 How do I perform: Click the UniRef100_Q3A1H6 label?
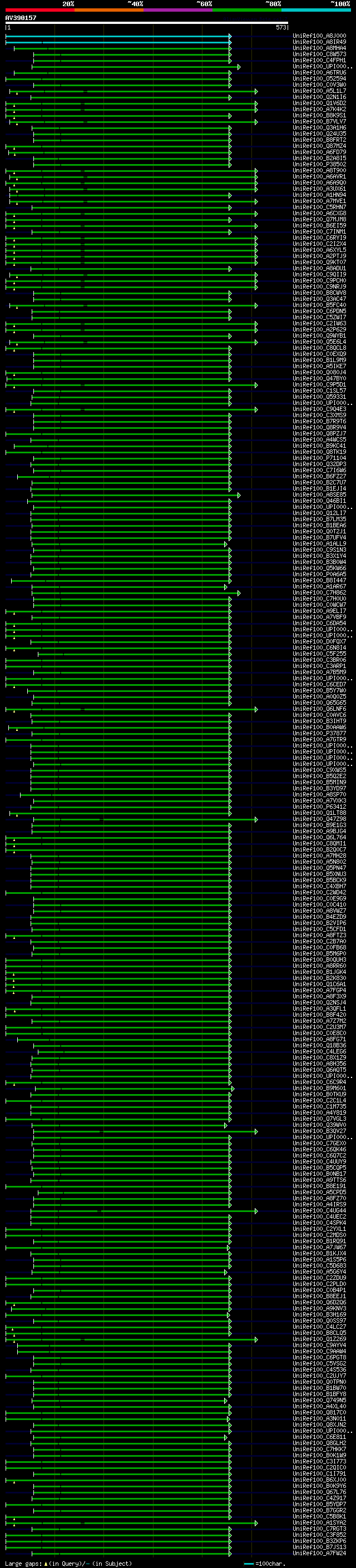tap(319, 128)
